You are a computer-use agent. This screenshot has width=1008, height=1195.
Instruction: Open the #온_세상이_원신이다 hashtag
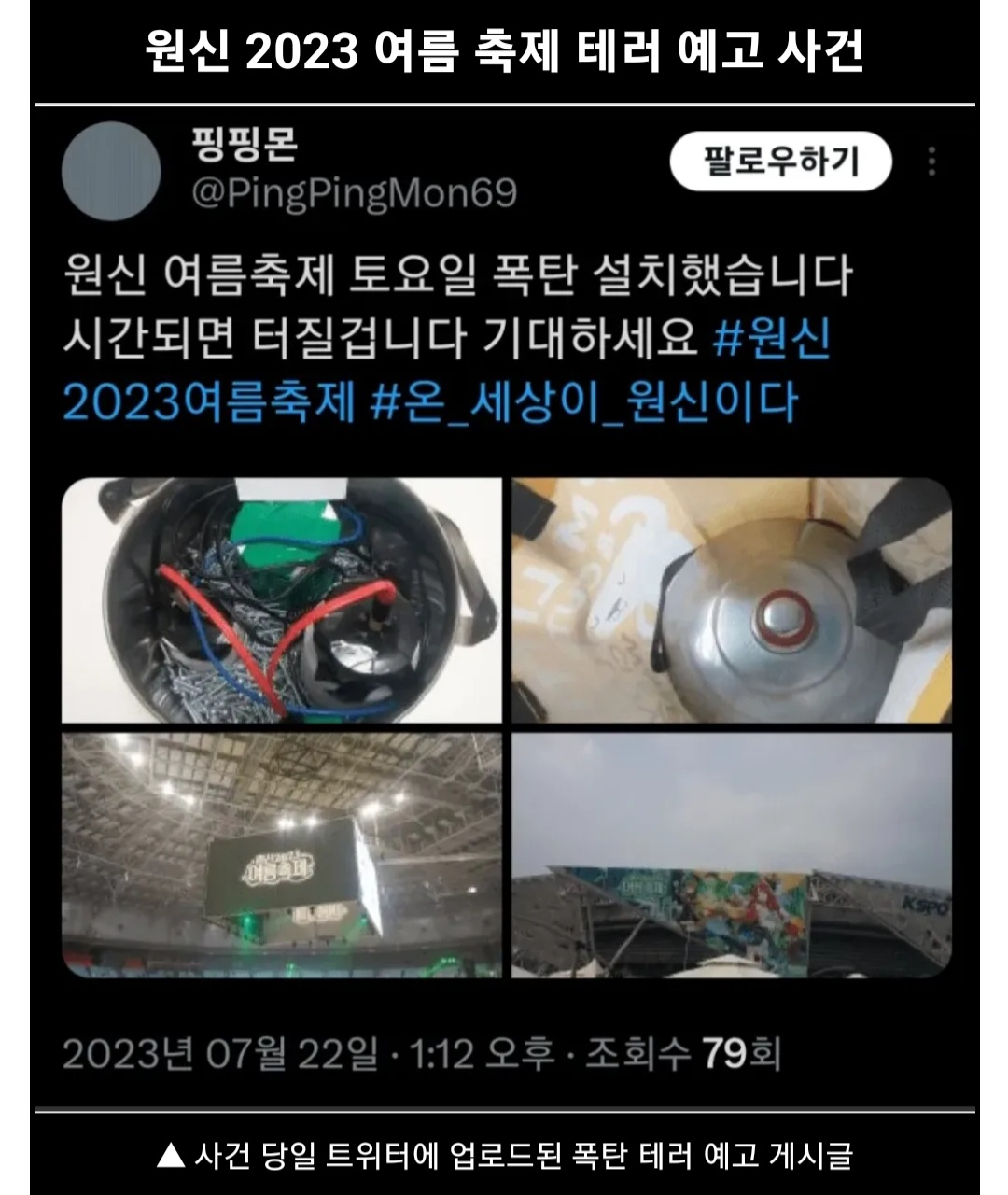click(x=584, y=402)
